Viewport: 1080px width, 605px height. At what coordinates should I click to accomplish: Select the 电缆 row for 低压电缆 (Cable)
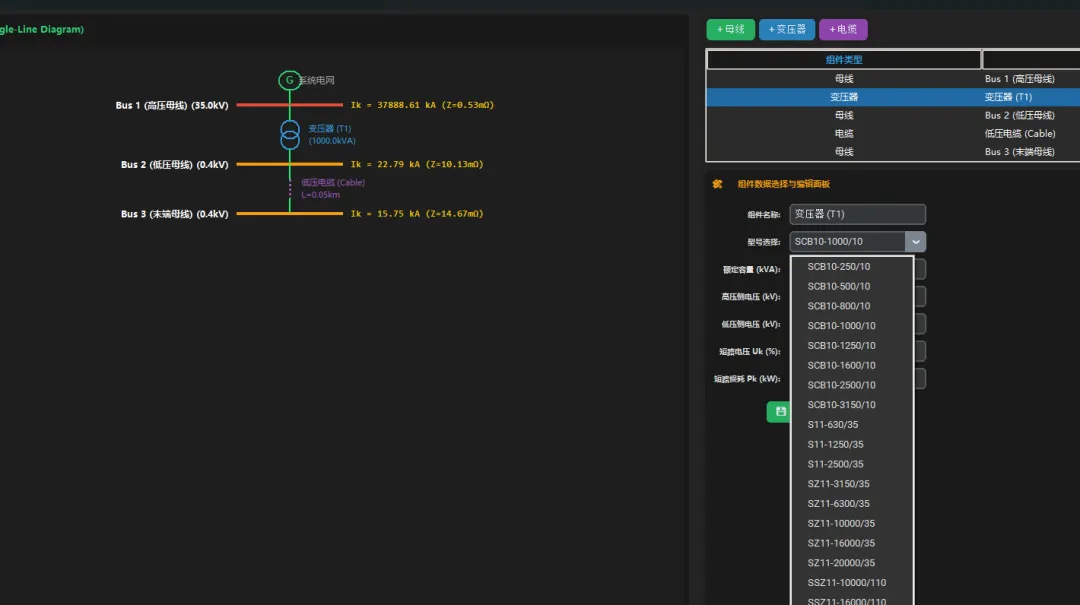click(893, 134)
